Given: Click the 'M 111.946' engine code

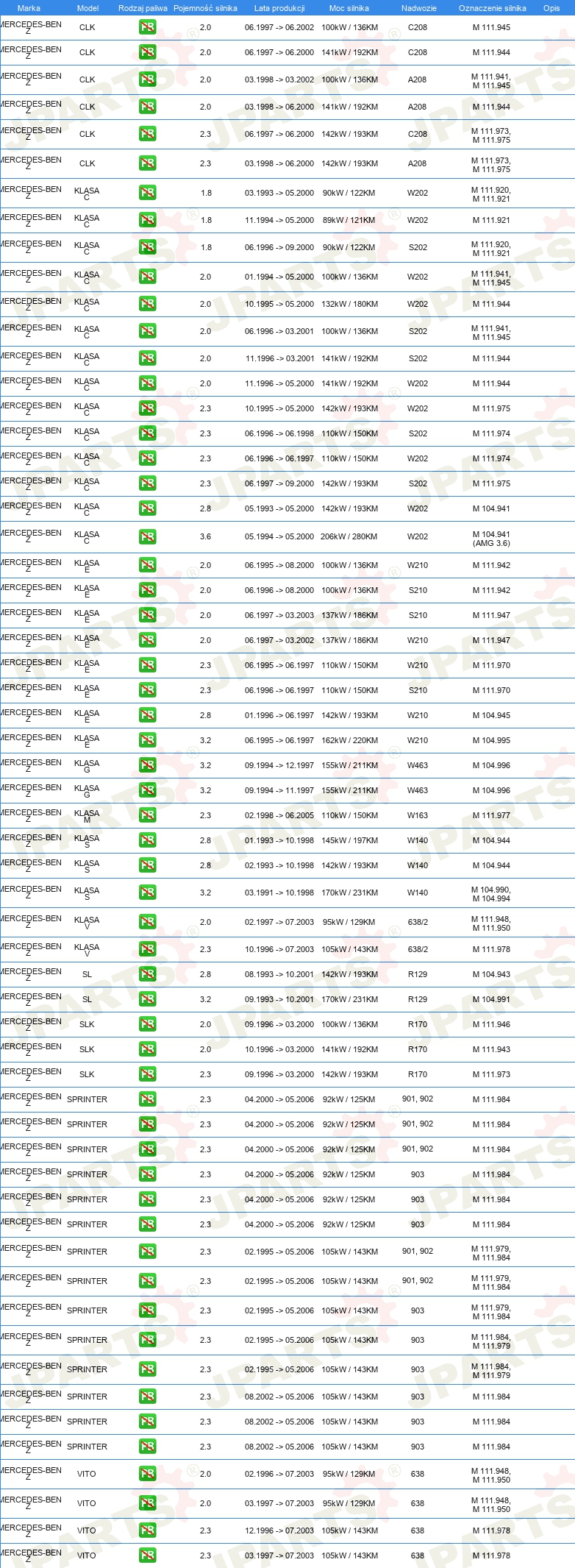Looking at the screenshot, I should [491, 1024].
